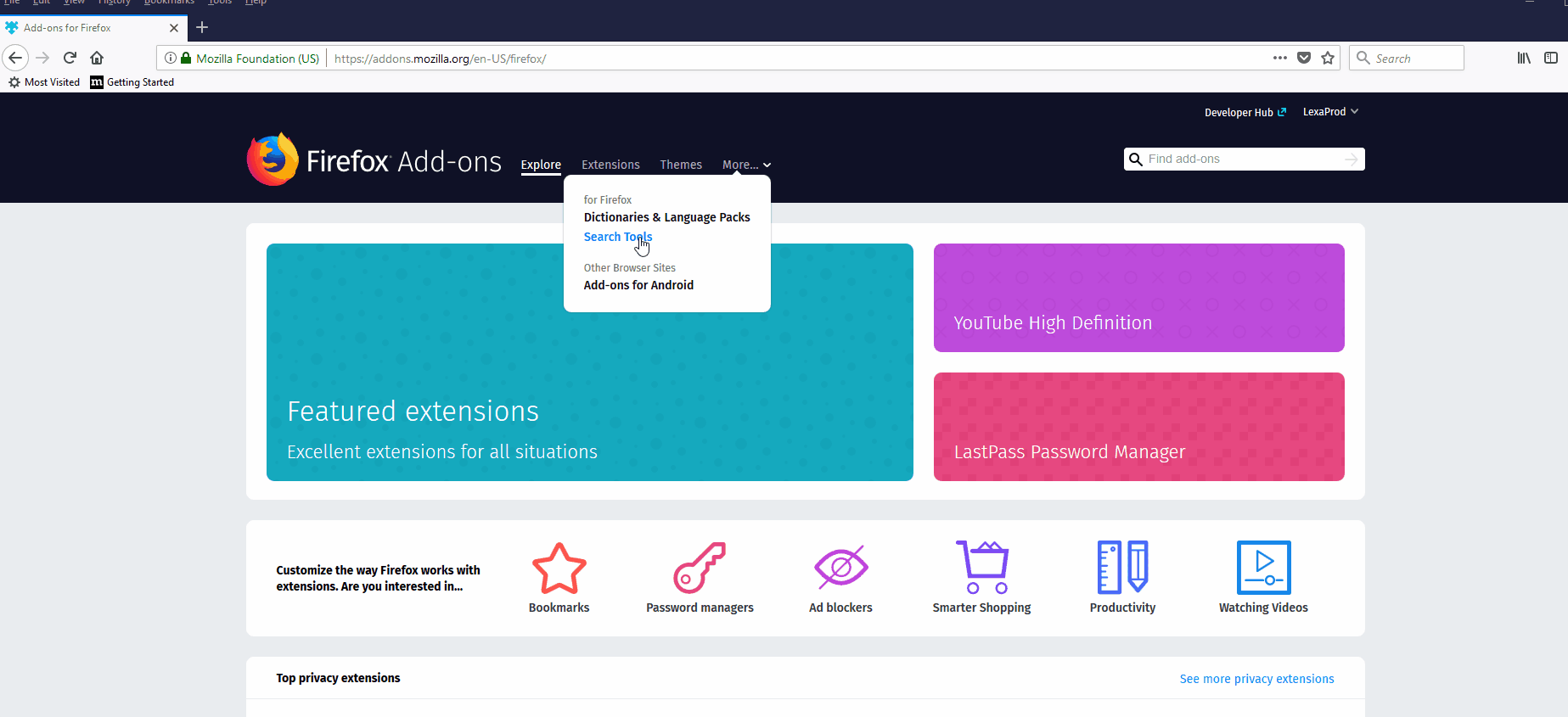Switch to the Explore section
1568x717 pixels.
(x=541, y=165)
